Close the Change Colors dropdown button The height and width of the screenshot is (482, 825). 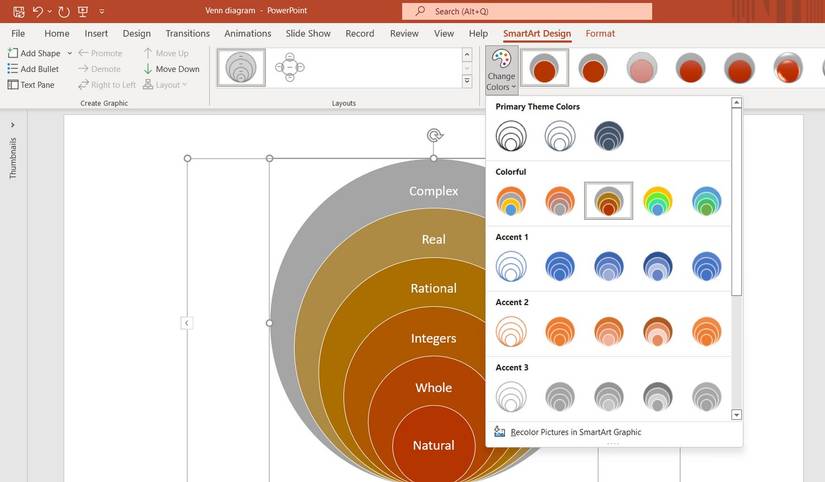point(501,70)
